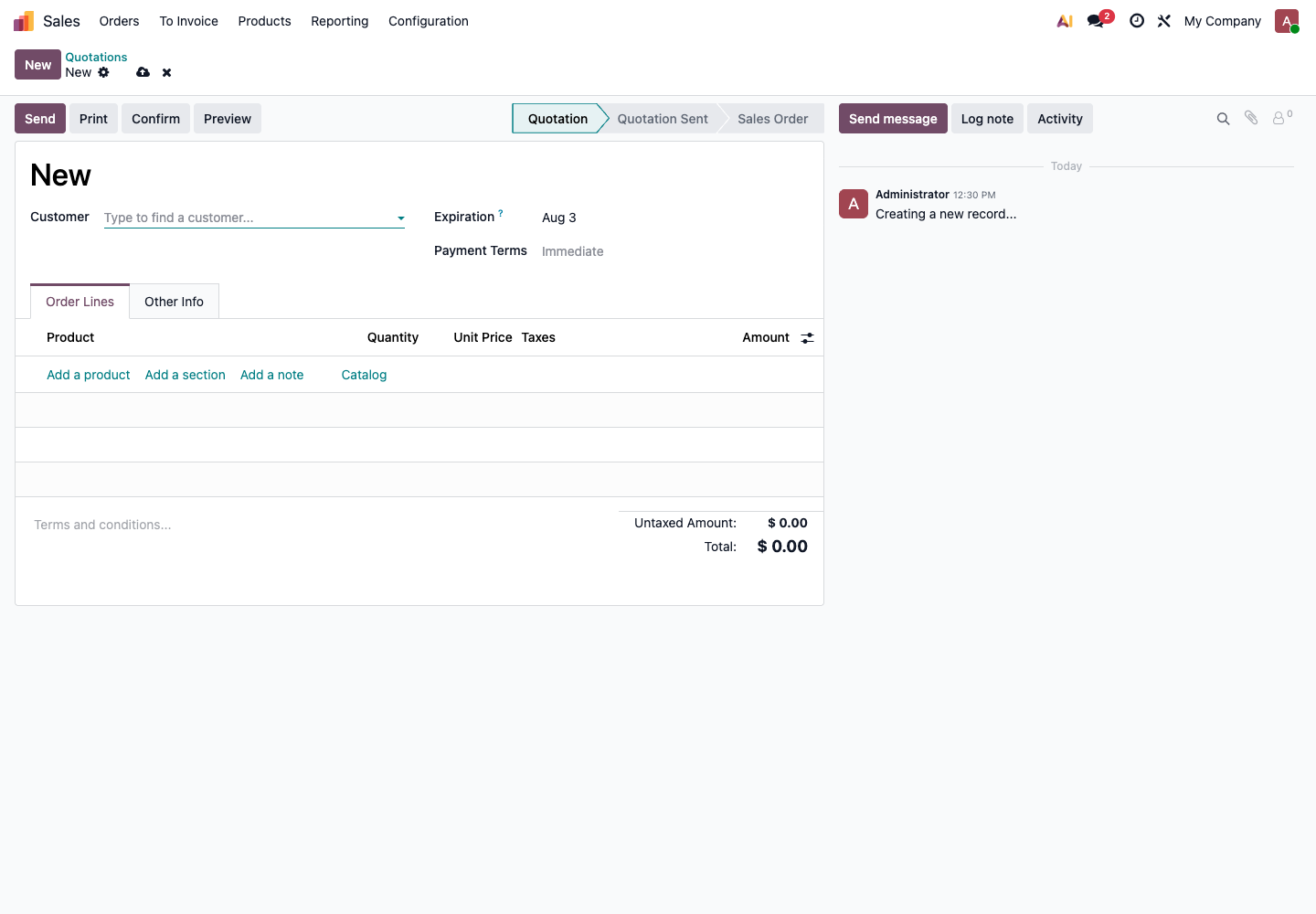Click the Confirm button

[155, 119]
